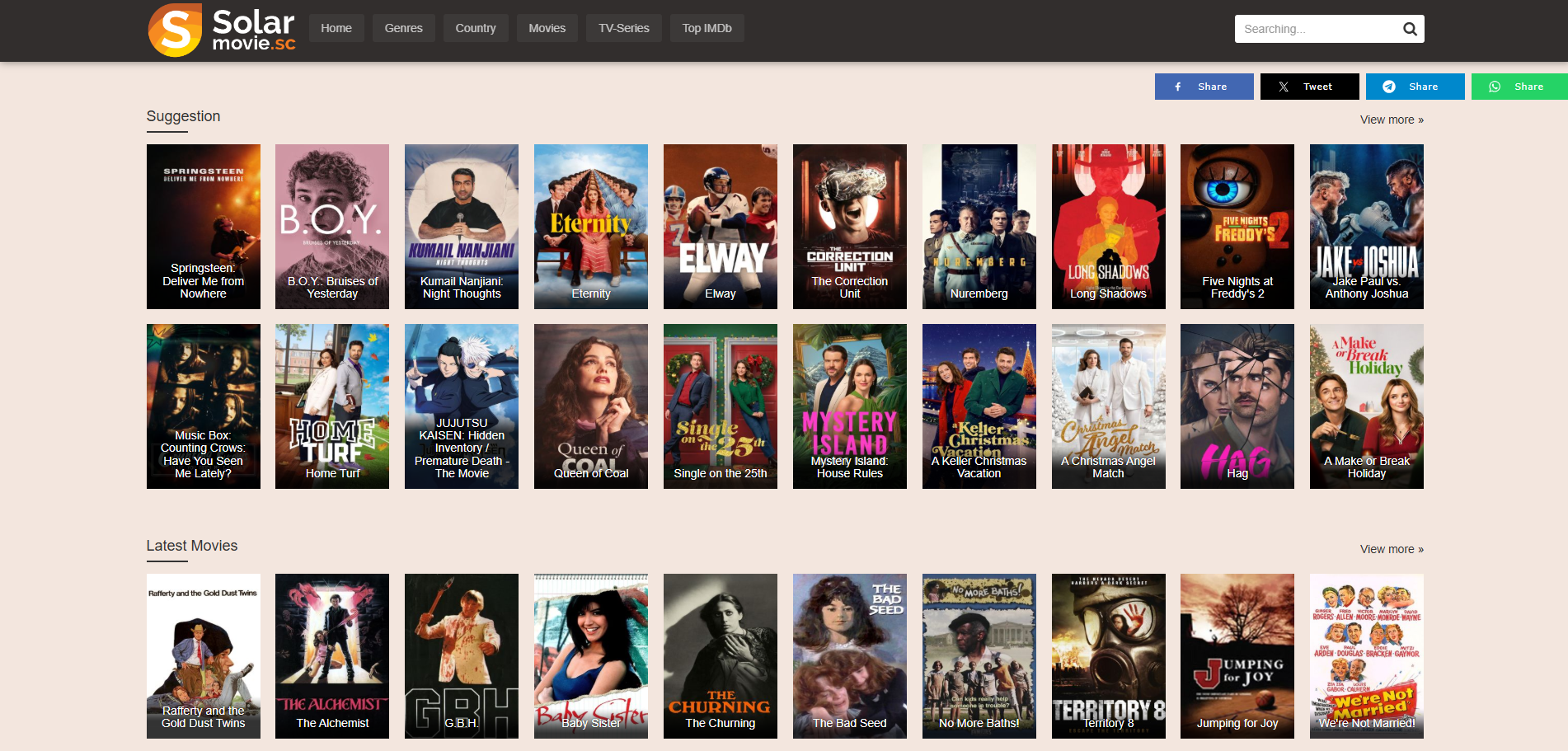Share via WhatsApp button
This screenshot has width=1568, height=751.
[x=1519, y=87]
